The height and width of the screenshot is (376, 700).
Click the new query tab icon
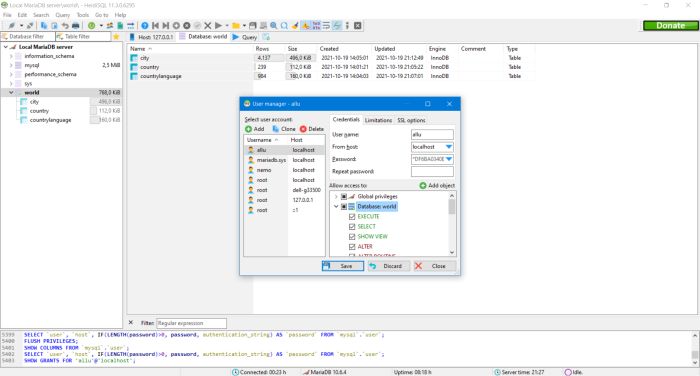(266, 37)
